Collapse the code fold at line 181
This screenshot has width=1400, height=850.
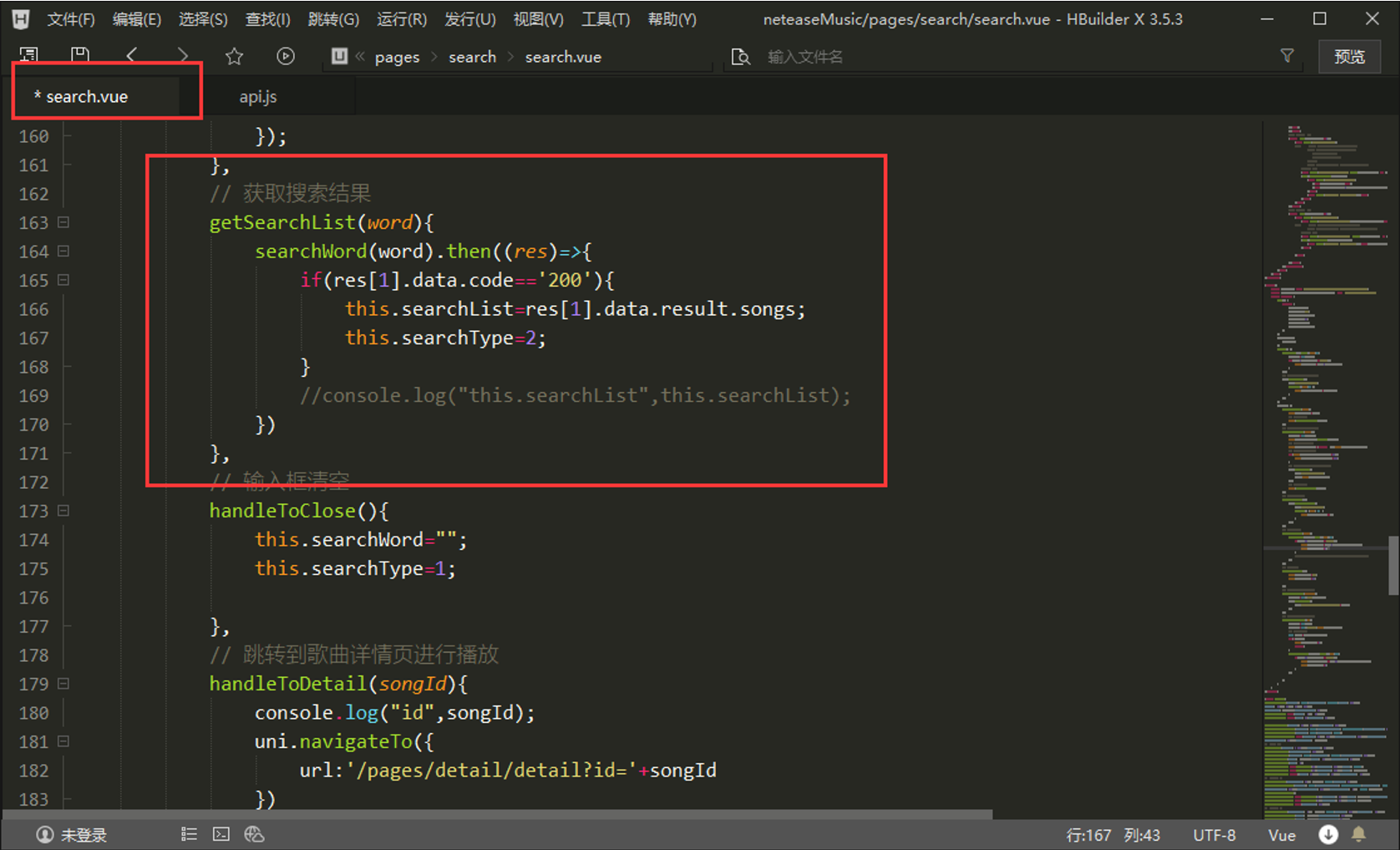[x=63, y=741]
